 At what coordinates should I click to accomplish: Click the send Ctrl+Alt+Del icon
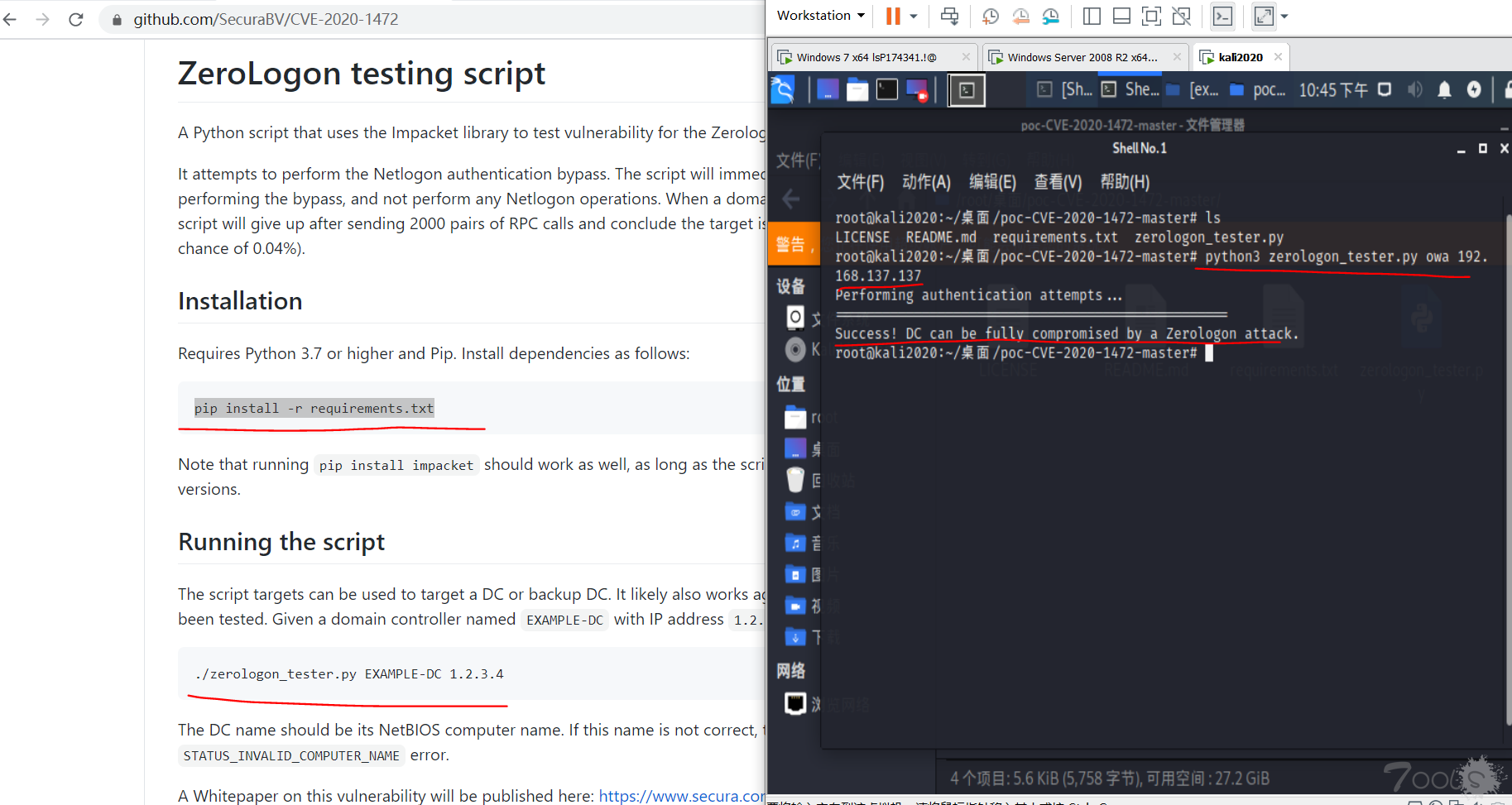950,16
